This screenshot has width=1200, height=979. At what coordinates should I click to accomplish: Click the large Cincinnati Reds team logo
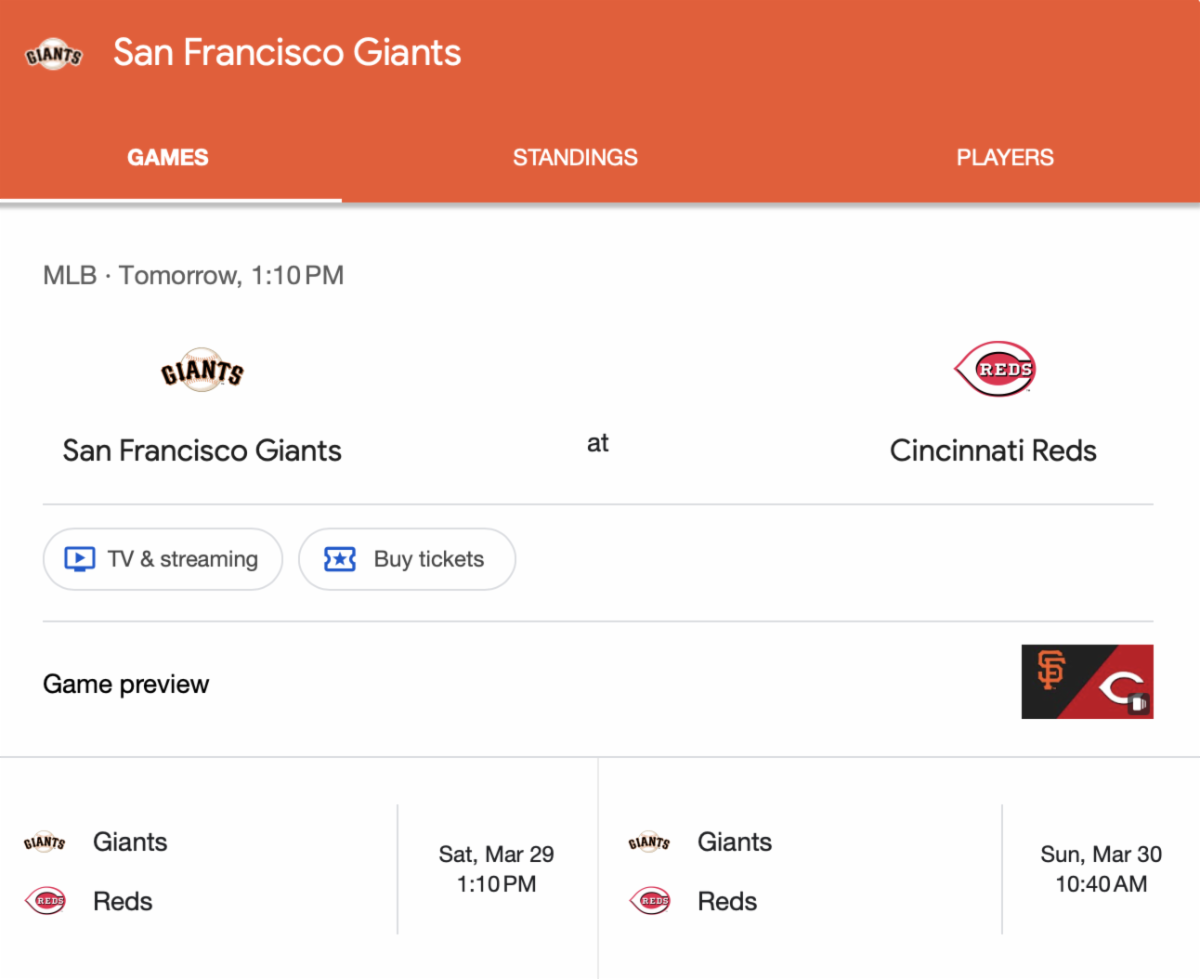tap(994, 370)
